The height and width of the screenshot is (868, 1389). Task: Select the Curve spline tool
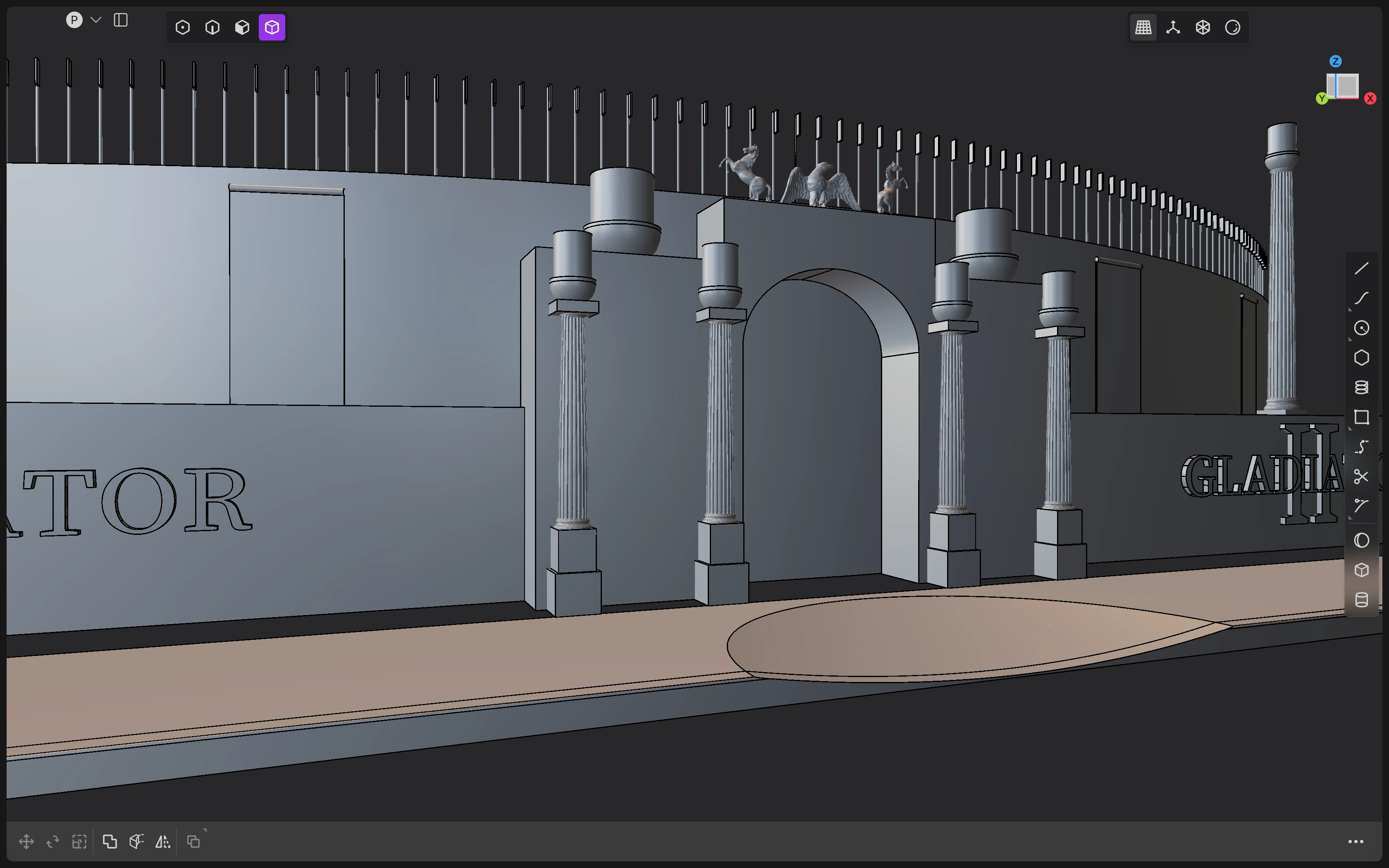(x=1361, y=298)
